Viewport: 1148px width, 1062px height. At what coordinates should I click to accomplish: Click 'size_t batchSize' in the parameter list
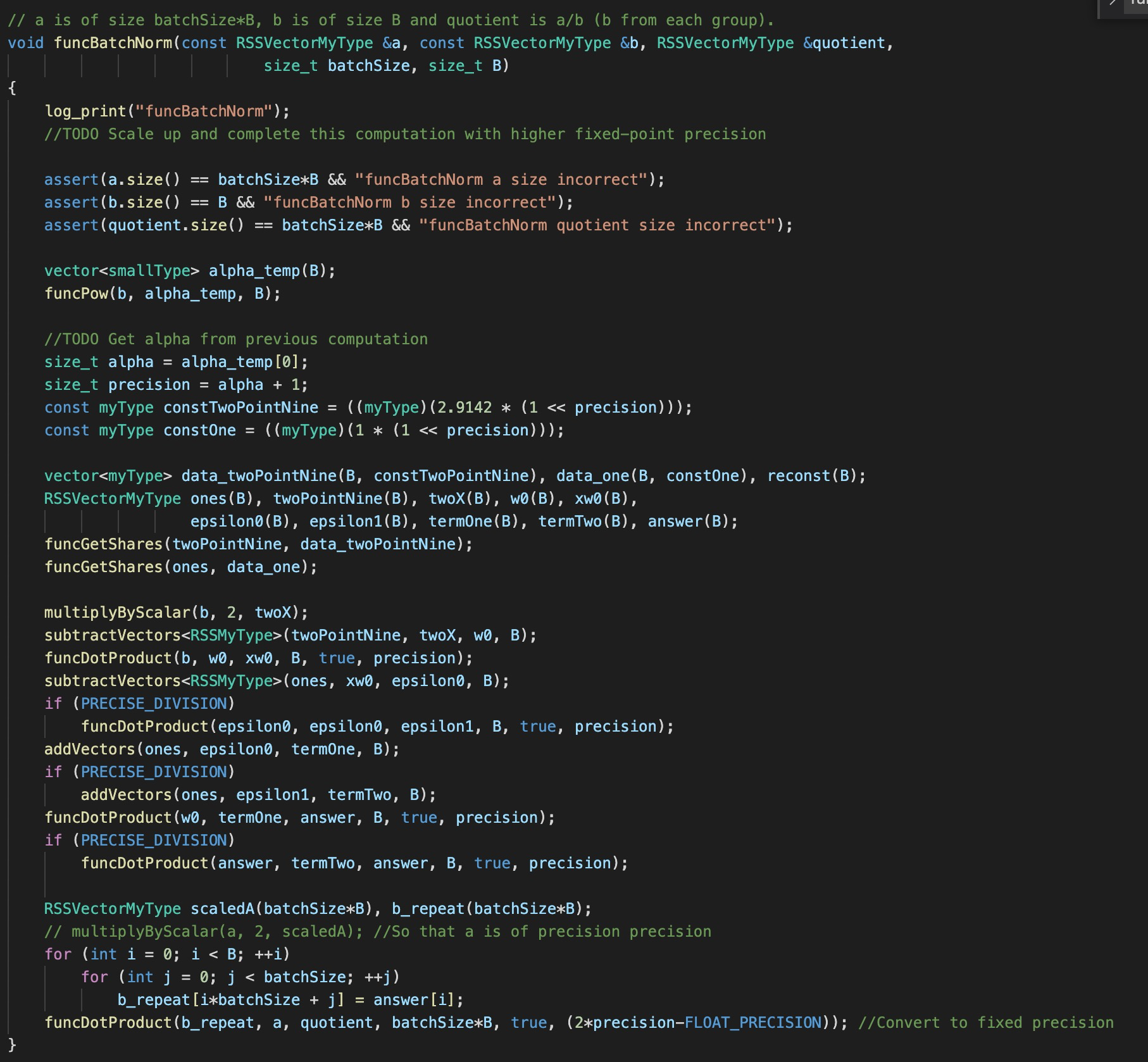[336, 66]
